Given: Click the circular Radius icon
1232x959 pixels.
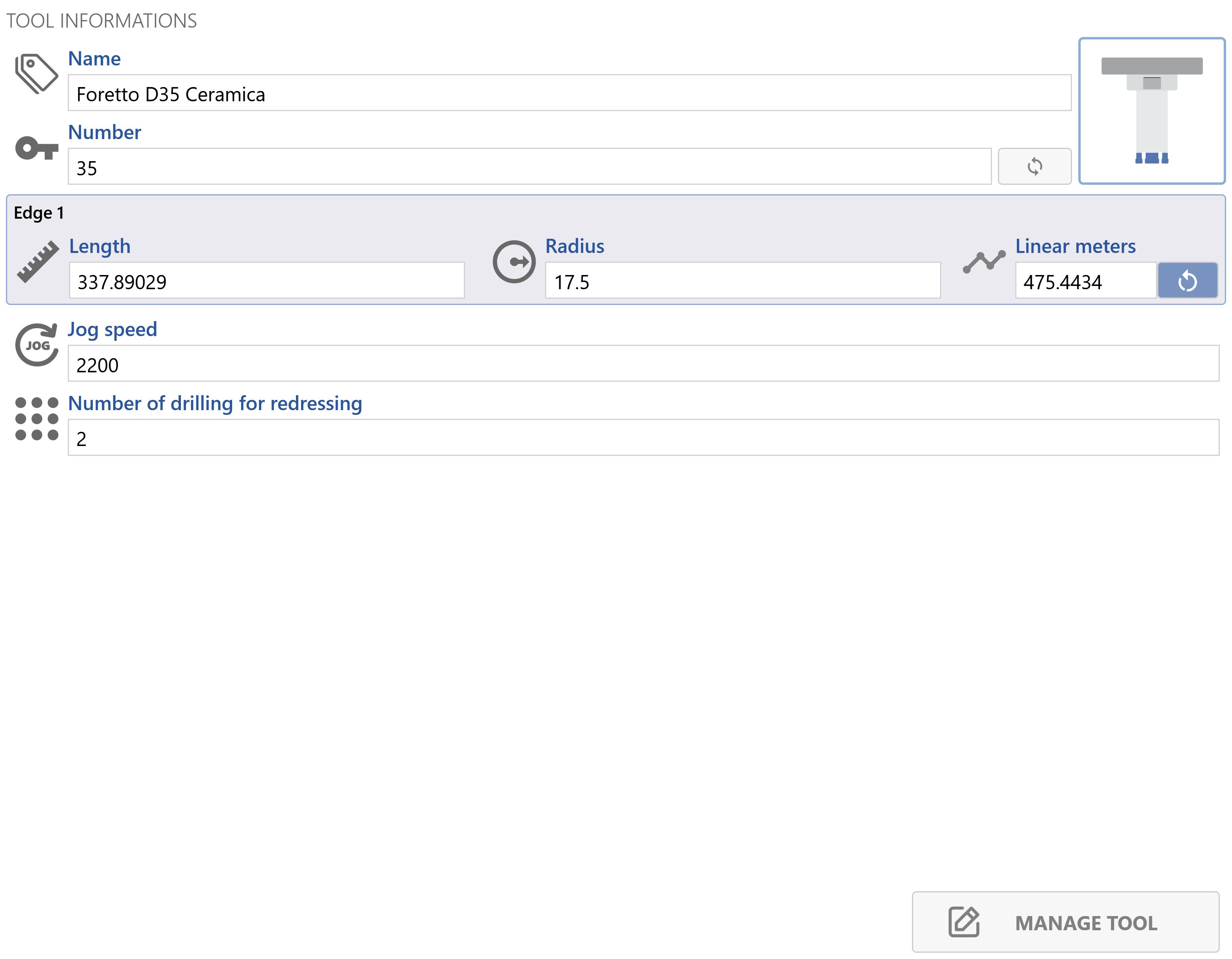Looking at the screenshot, I should coord(514,262).
